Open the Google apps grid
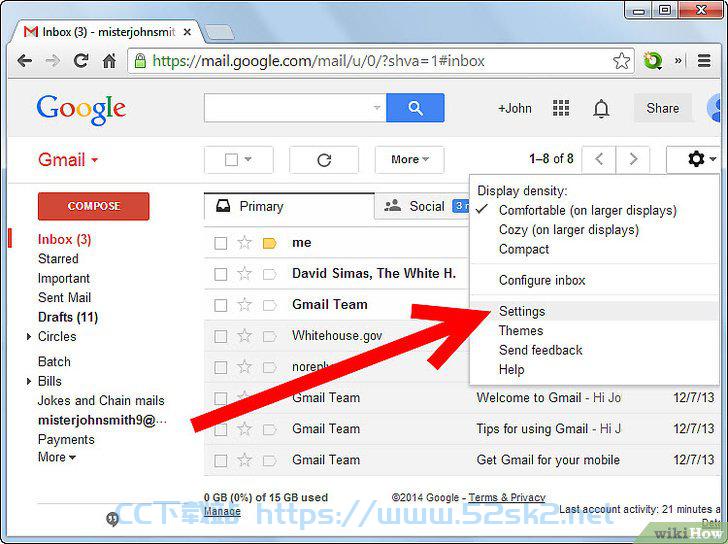This screenshot has height=544, width=728. (x=561, y=108)
